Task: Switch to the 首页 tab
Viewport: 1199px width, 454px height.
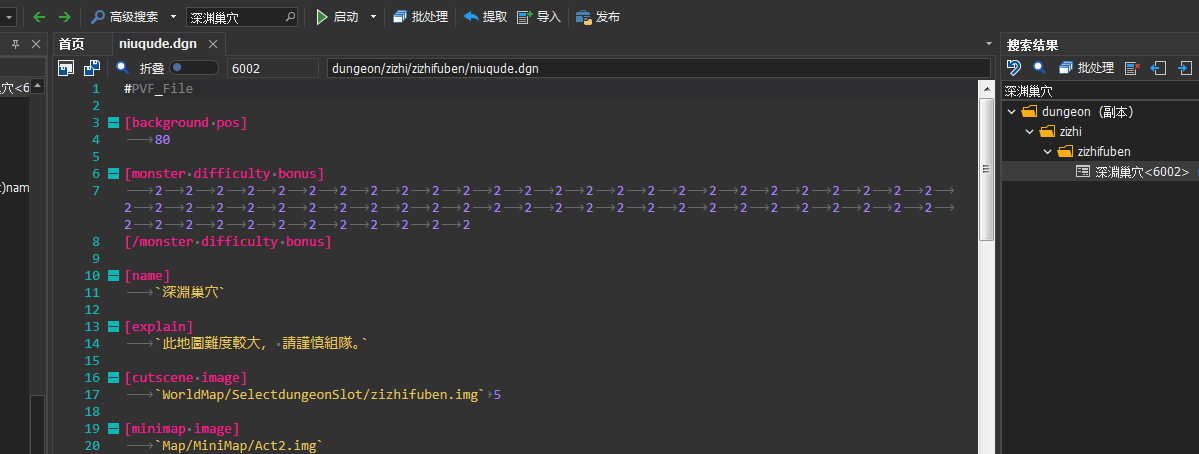Action: [71, 44]
